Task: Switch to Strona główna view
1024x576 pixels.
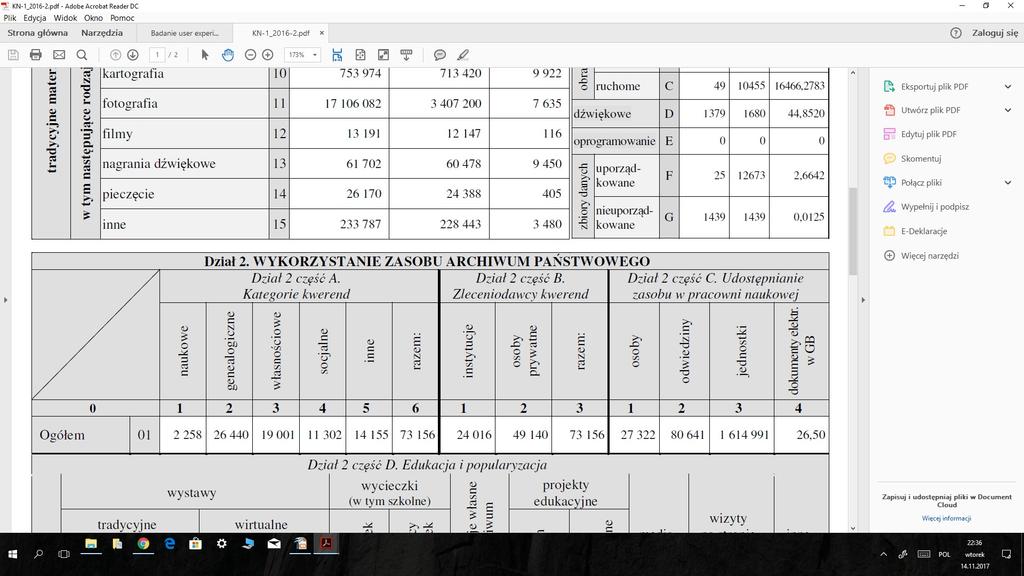Action: (37, 33)
